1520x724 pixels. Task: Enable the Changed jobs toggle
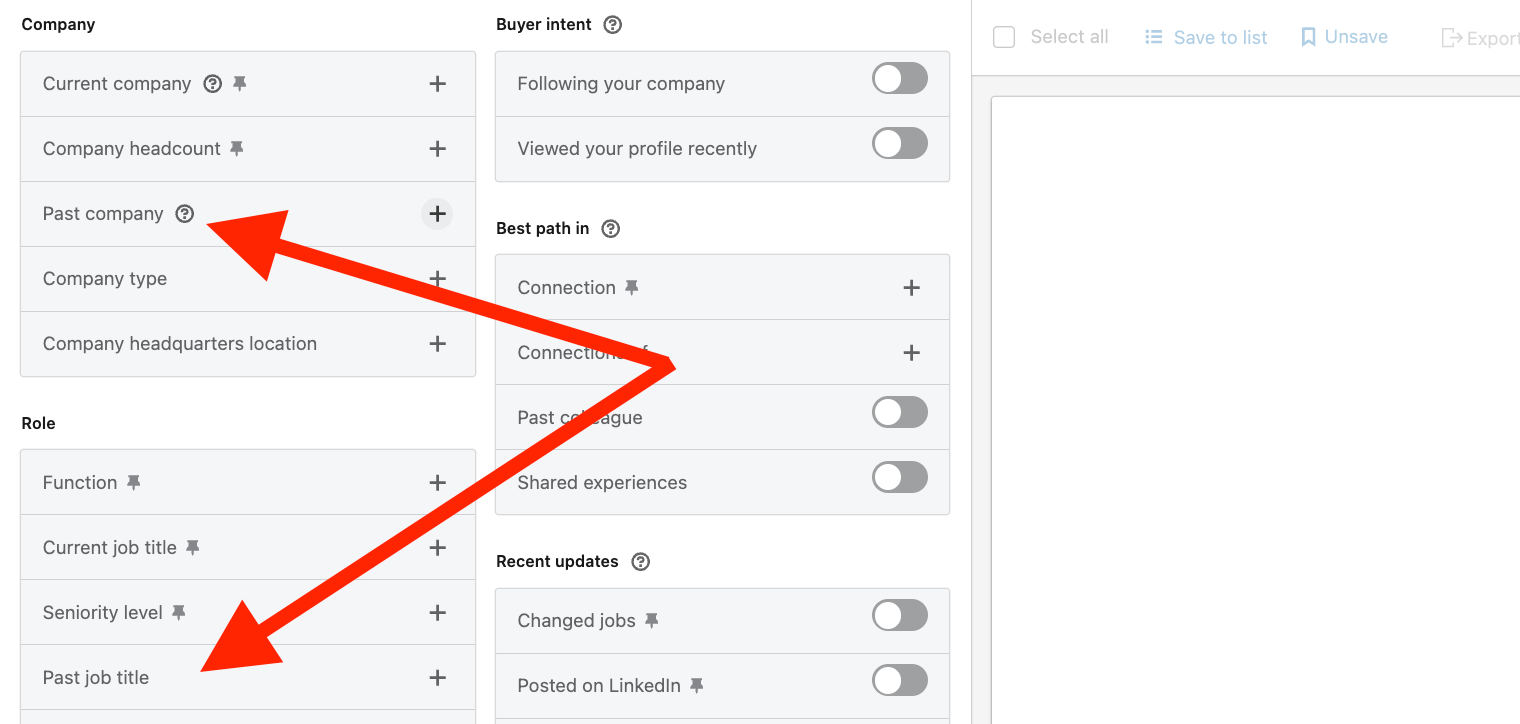(x=899, y=615)
